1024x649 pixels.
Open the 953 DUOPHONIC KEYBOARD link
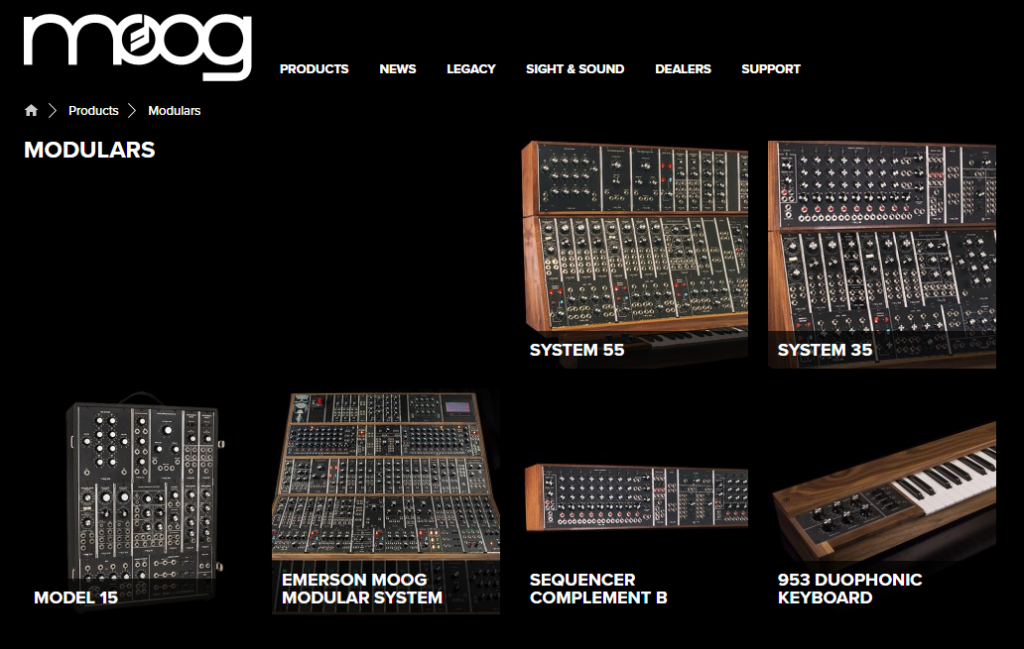[850, 587]
